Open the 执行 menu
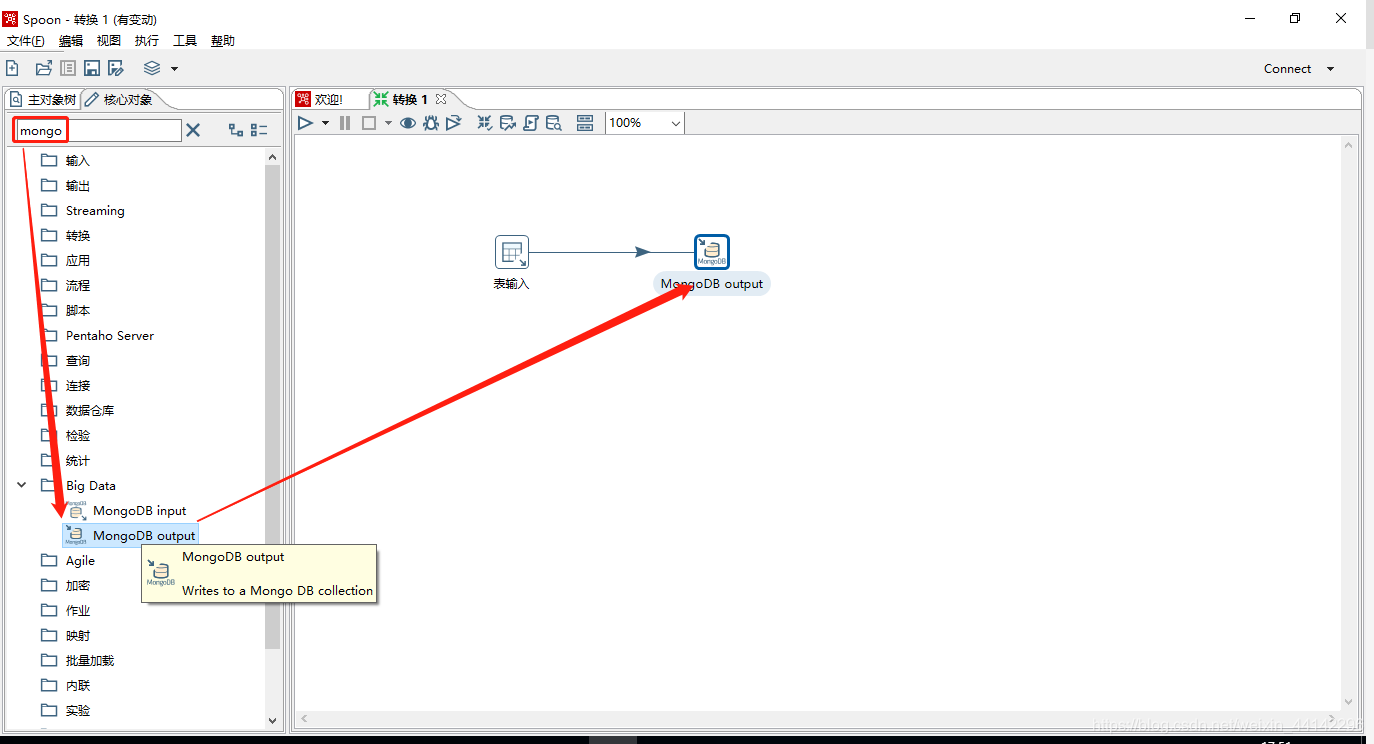The image size is (1374, 744). pyautogui.click(x=147, y=41)
